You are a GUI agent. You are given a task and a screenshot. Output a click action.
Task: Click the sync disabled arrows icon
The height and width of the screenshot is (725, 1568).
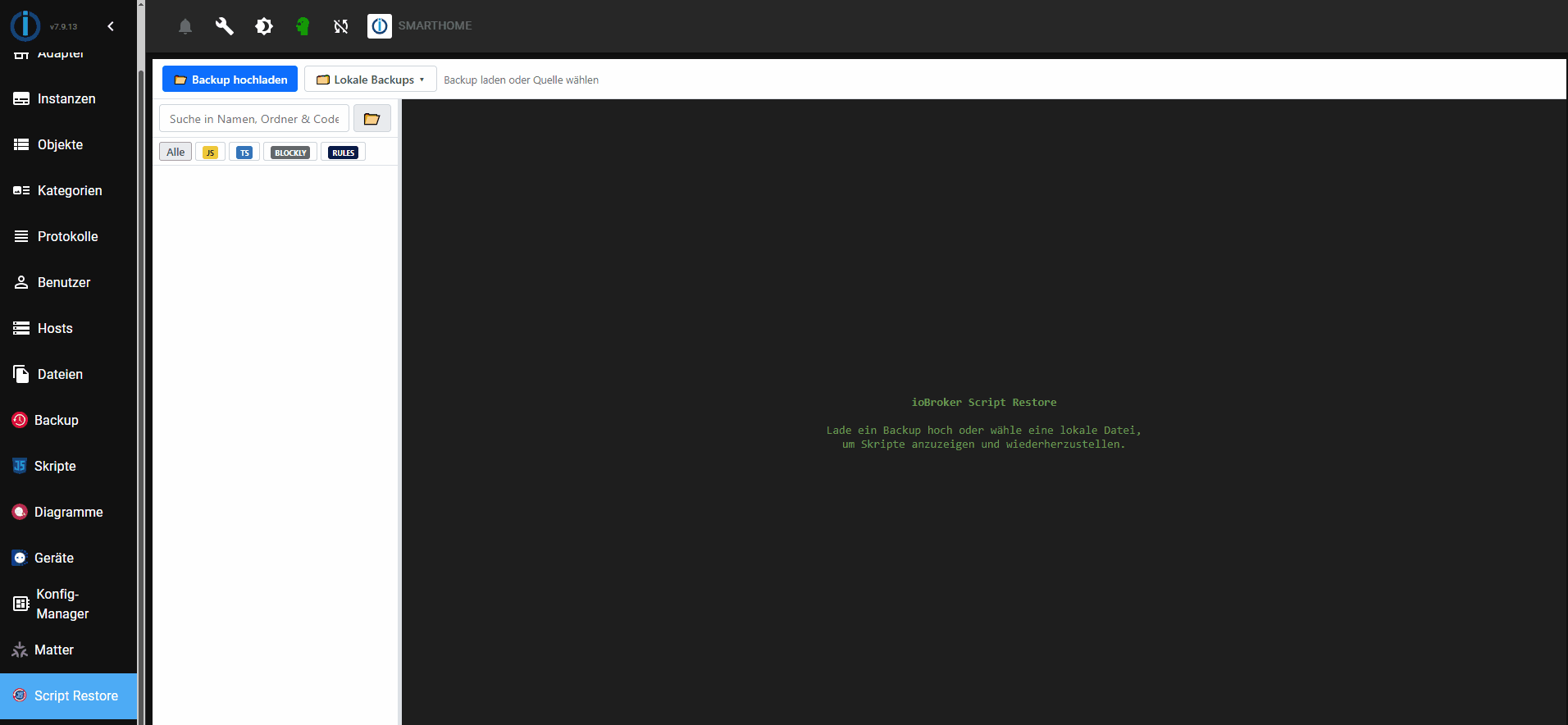tap(341, 26)
